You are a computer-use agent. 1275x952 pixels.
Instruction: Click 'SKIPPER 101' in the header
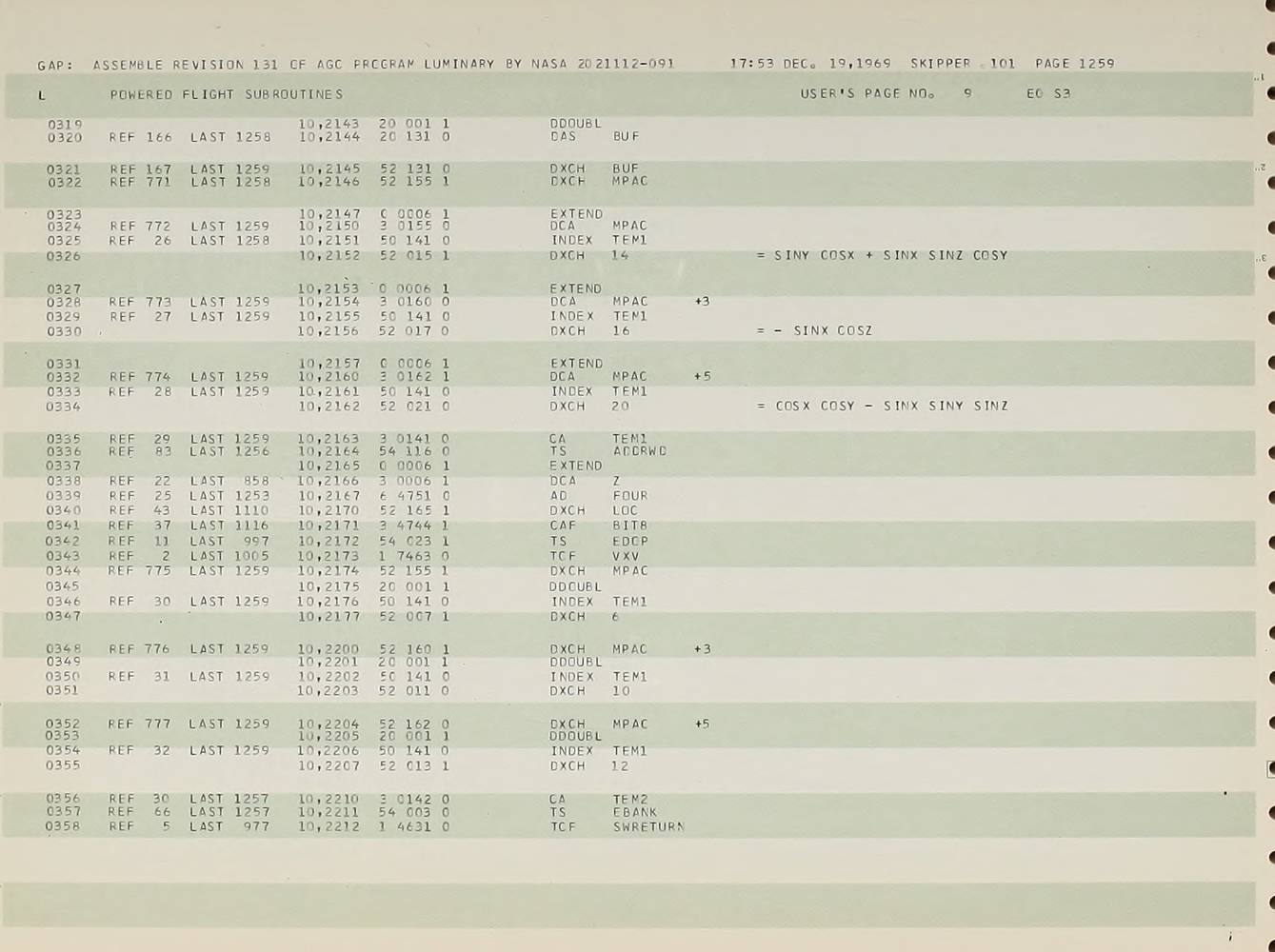tap(963, 64)
